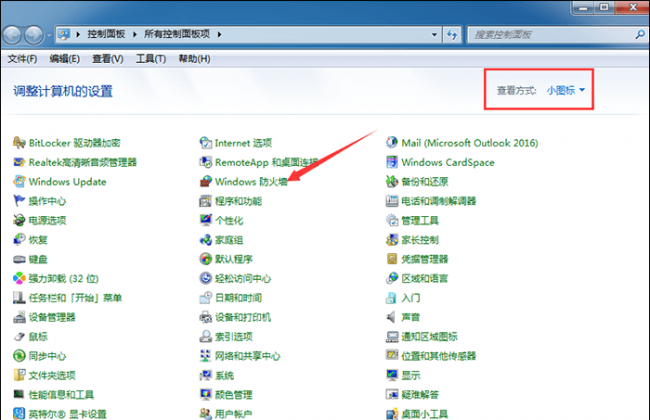Open the 文件夹选项 link
The image size is (650, 420).
[x=52, y=375]
